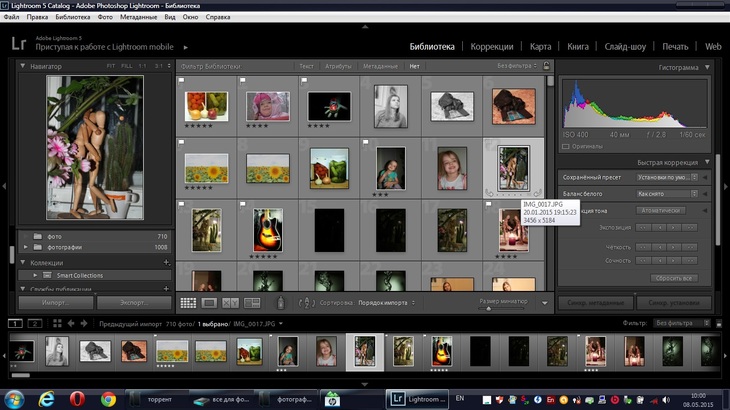Open Без фильтра preset dropdown in filter bar
730x410 pixels.
(x=517, y=66)
